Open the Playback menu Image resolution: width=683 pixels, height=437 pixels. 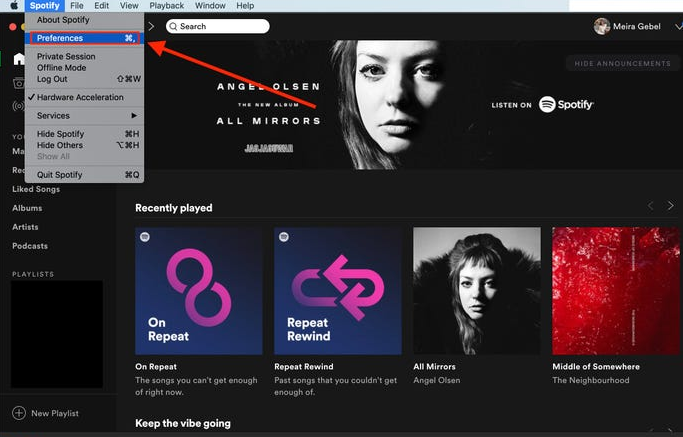(166, 6)
